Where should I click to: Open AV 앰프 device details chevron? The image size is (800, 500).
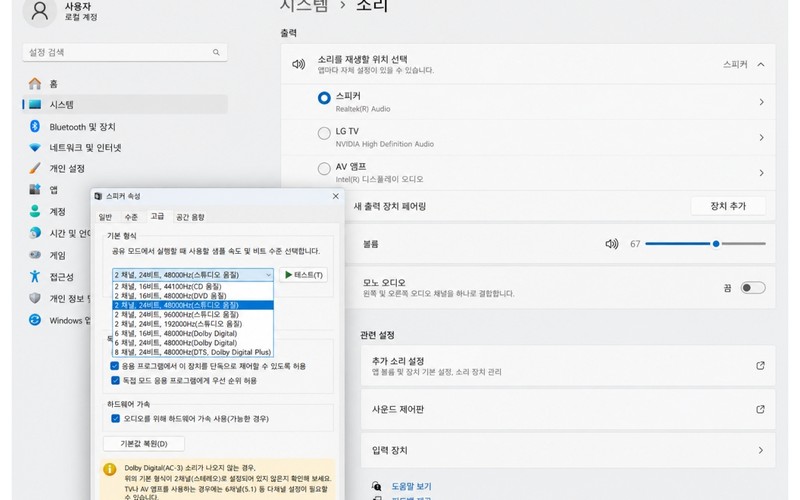pyautogui.click(x=761, y=173)
